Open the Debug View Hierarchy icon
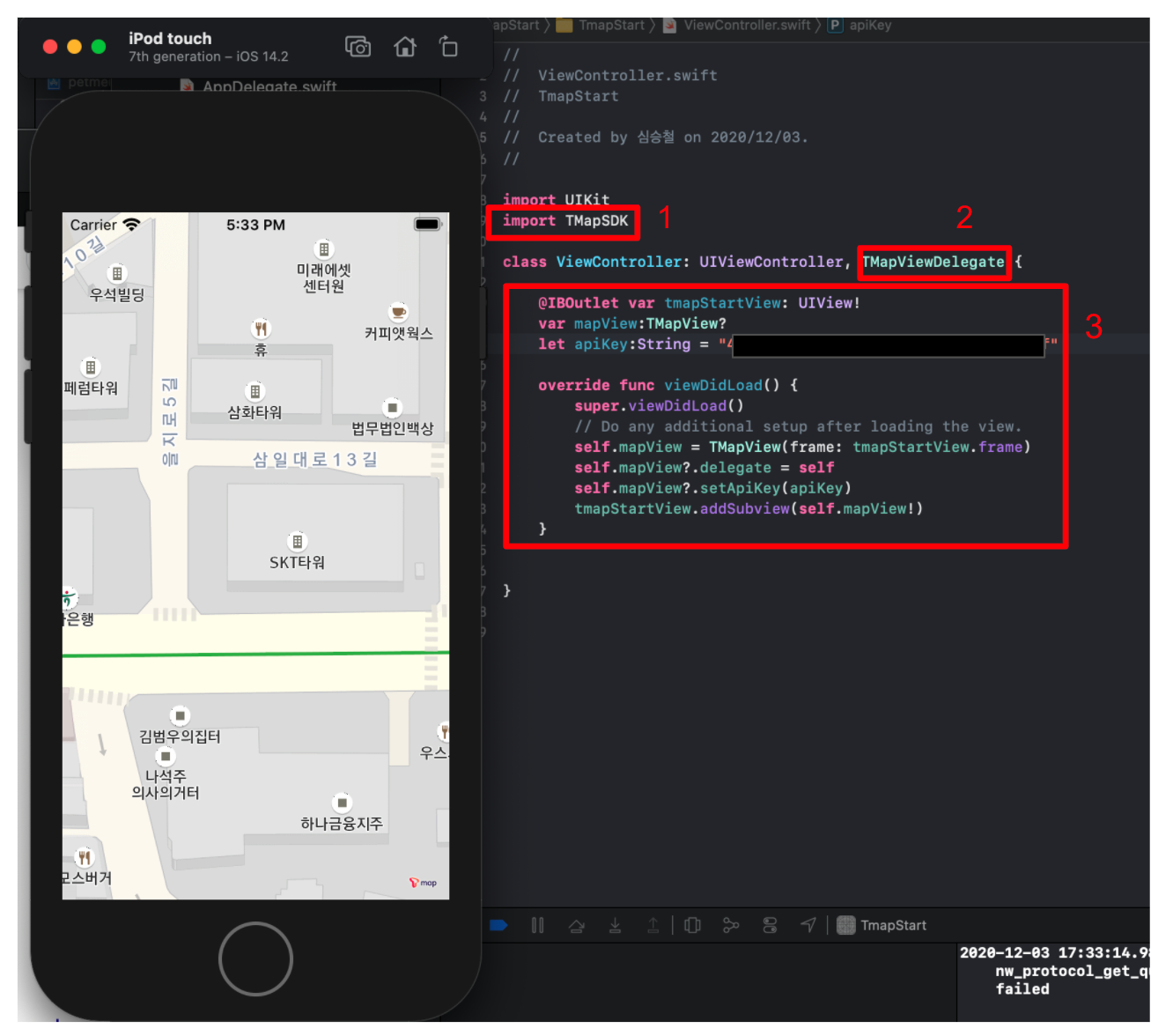 [692, 925]
